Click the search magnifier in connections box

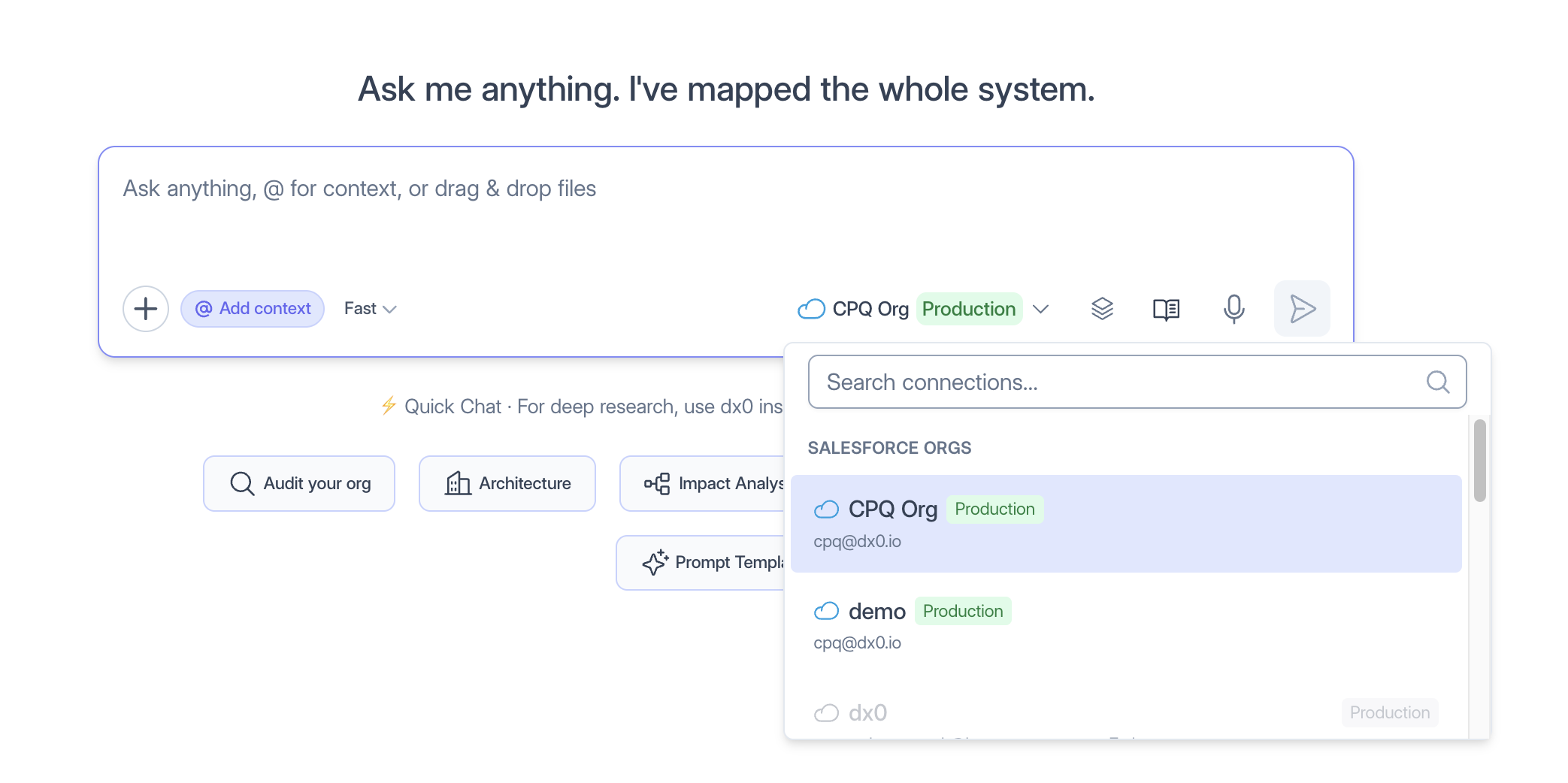1437,382
